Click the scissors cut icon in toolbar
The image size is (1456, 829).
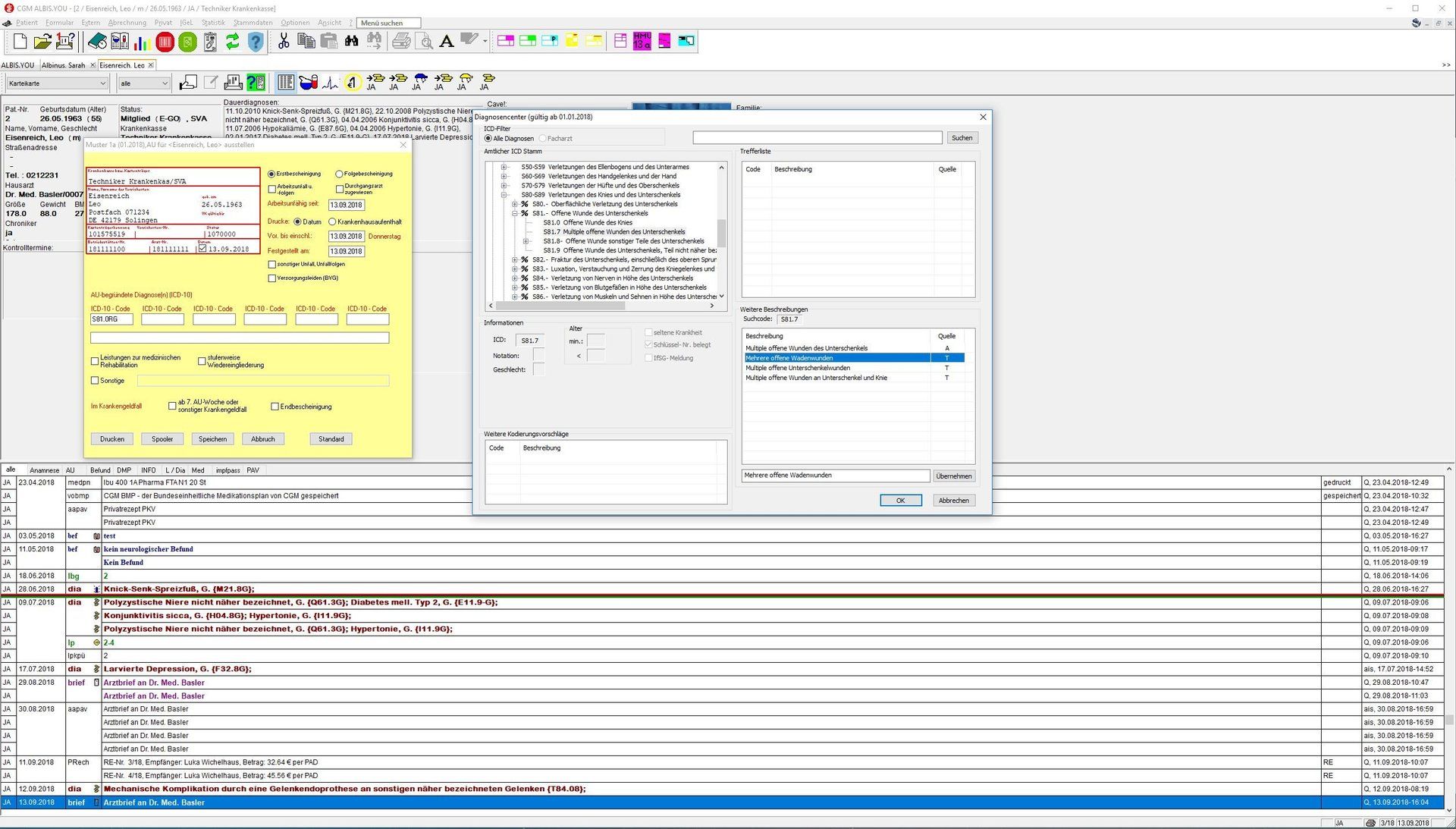click(284, 41)
